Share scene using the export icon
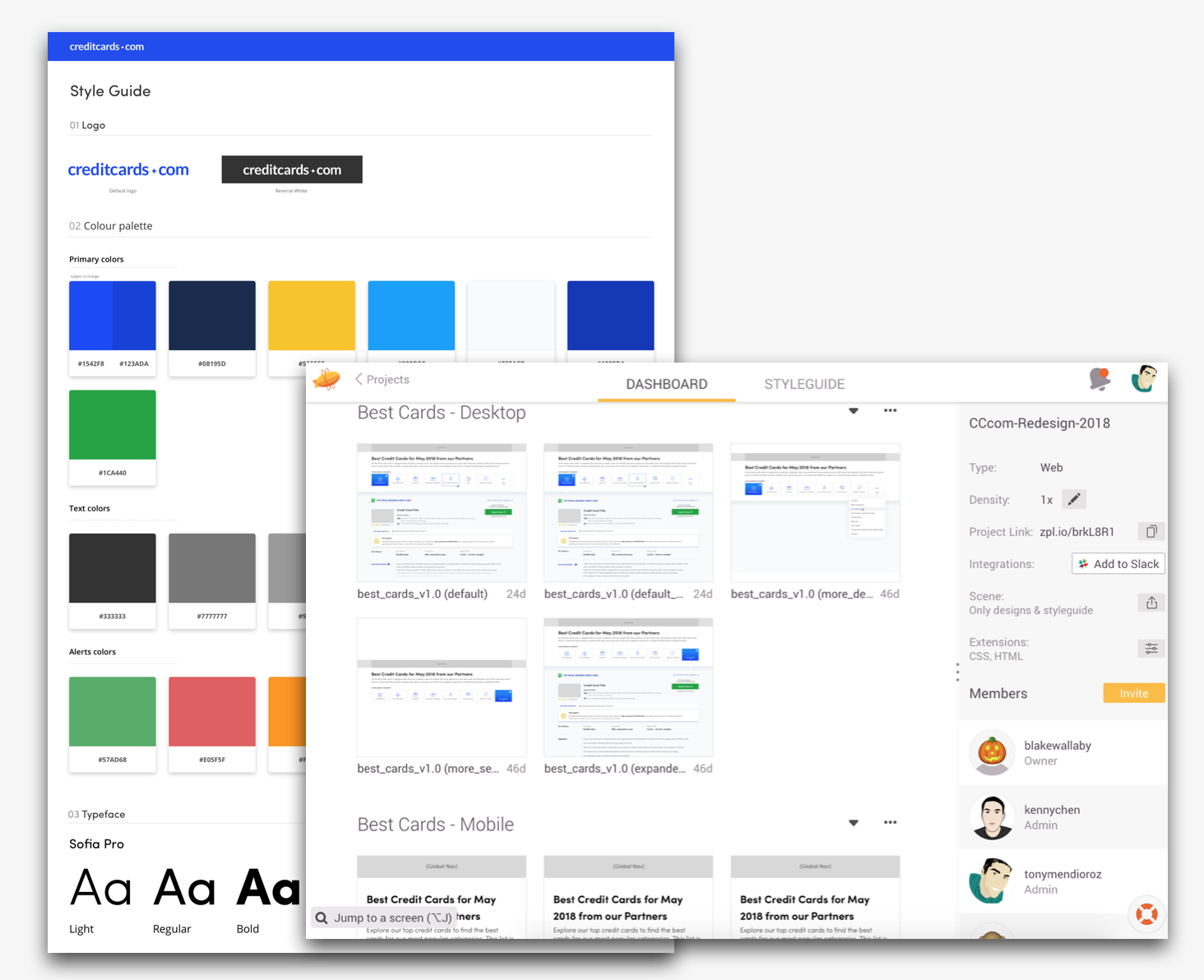 pyautogui.click(x=1151, y=603)
